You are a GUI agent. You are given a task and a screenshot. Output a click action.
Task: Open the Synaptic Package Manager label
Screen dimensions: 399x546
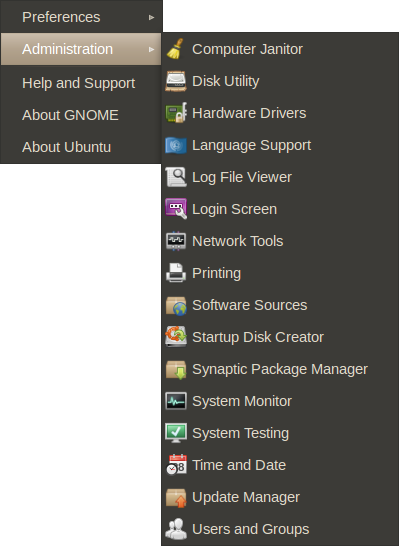pyautogui.click(x=280, y=369)
